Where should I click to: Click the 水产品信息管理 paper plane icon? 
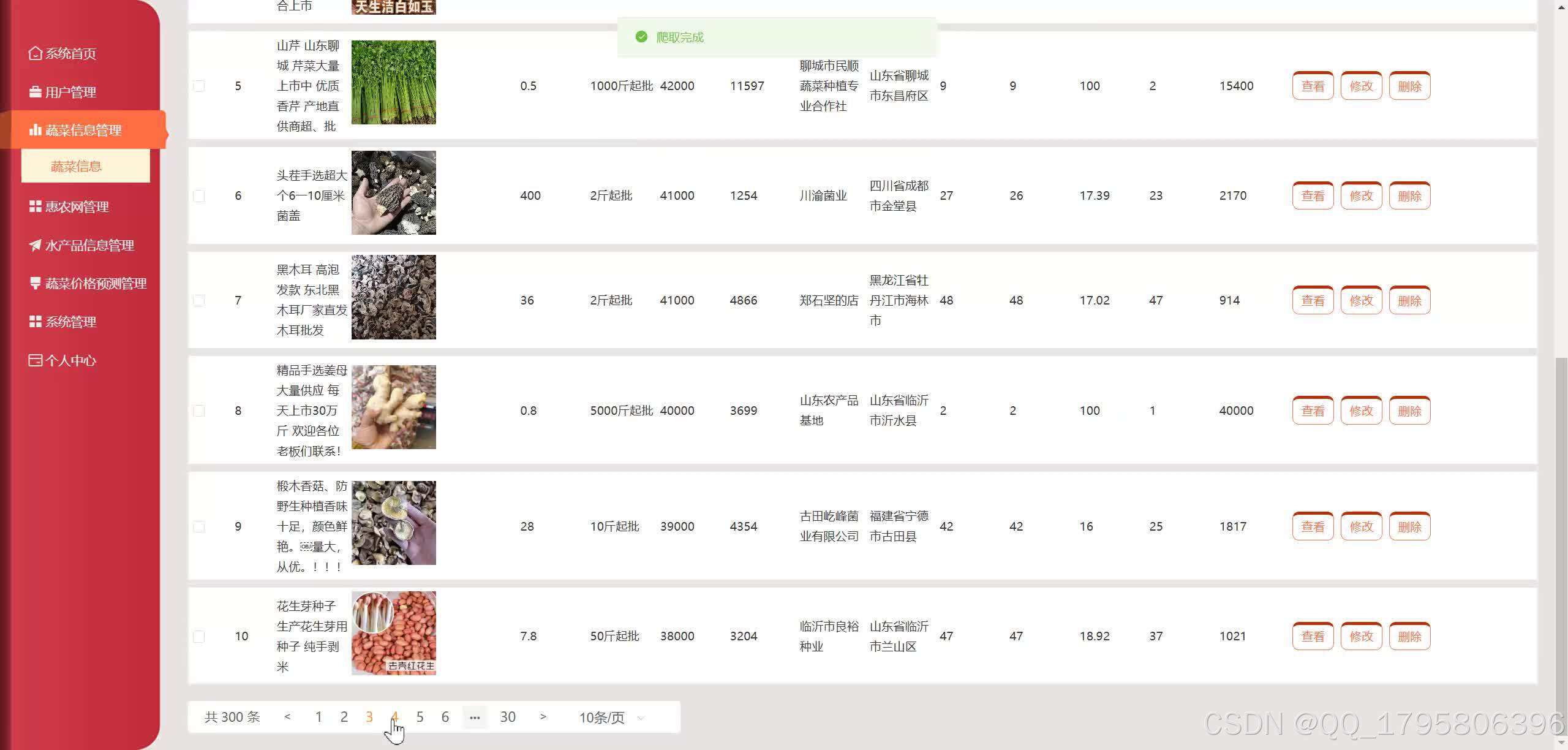(x=35, y=245)
